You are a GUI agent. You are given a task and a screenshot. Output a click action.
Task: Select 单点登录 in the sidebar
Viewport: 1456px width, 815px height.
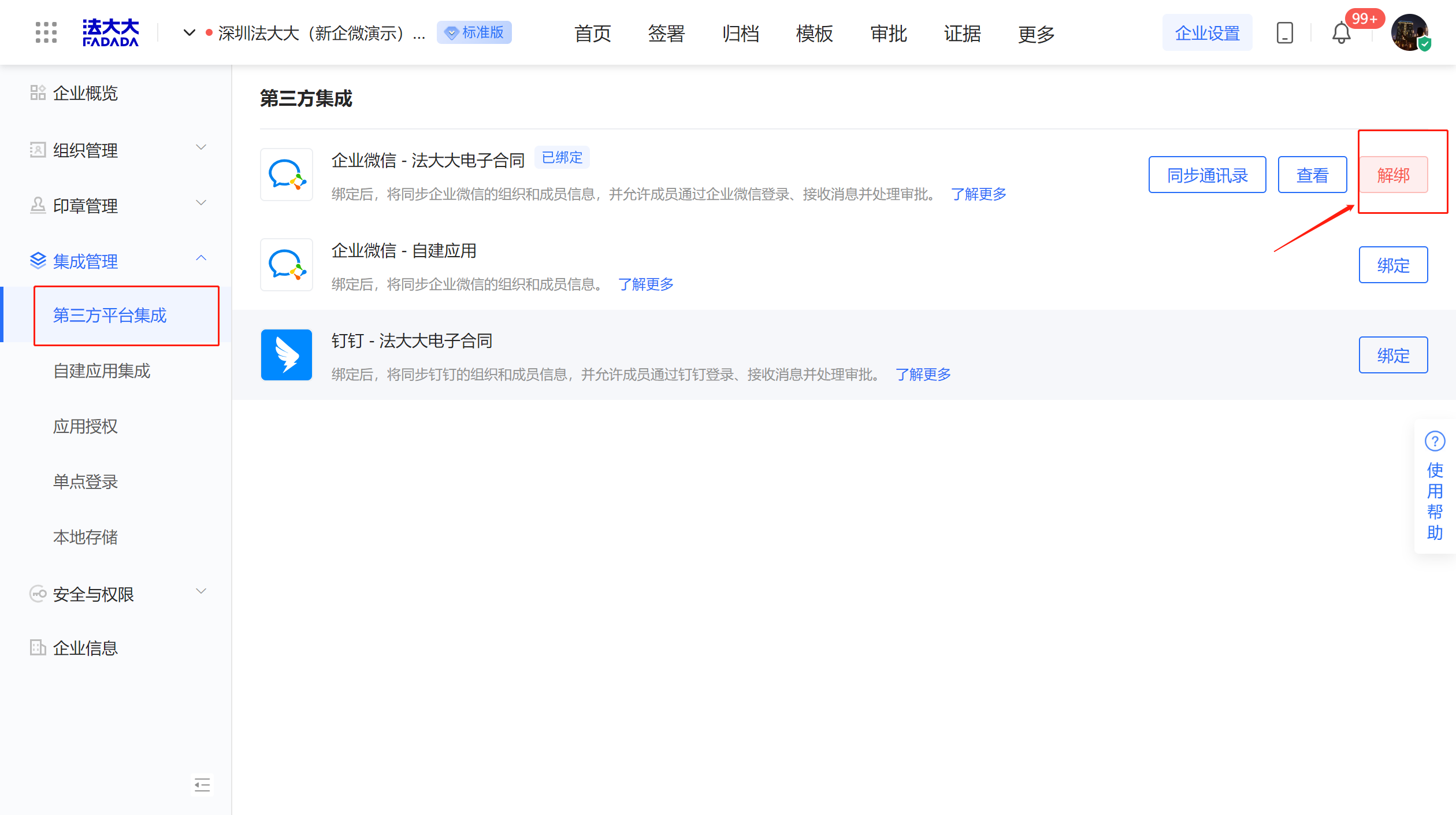tap(86, 481)
